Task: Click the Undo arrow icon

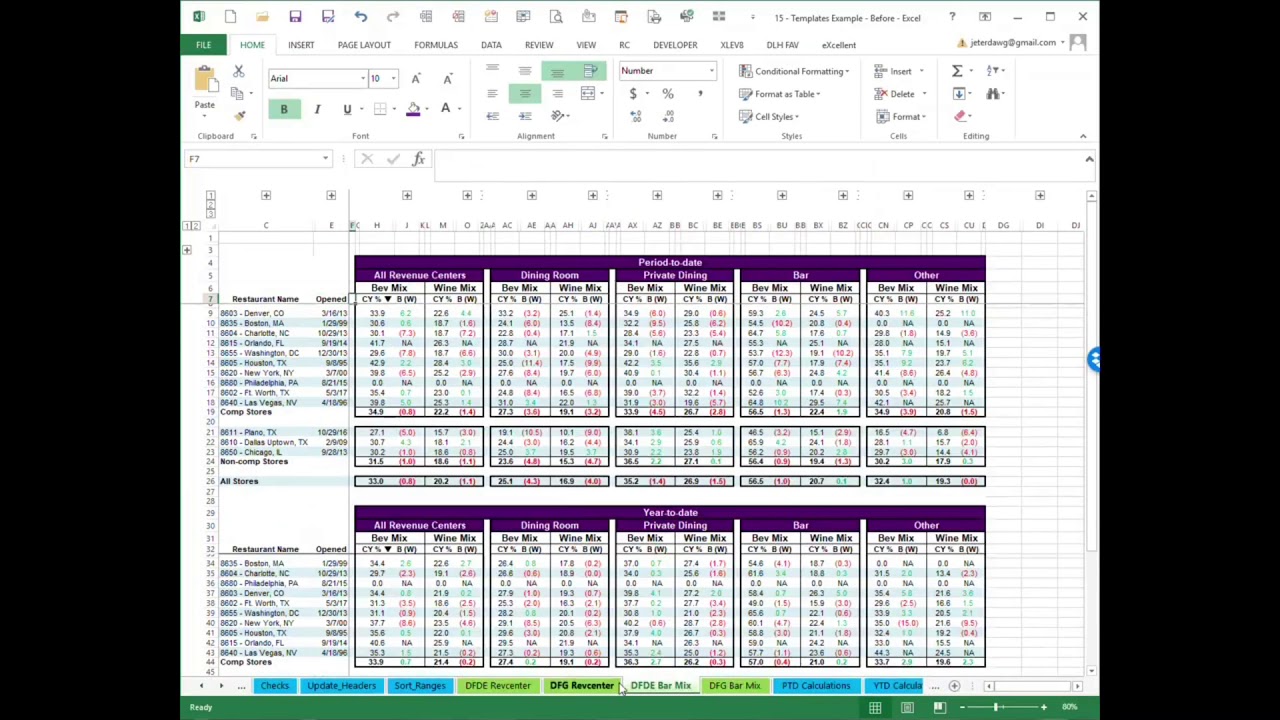Action: [x=360, y=17]
